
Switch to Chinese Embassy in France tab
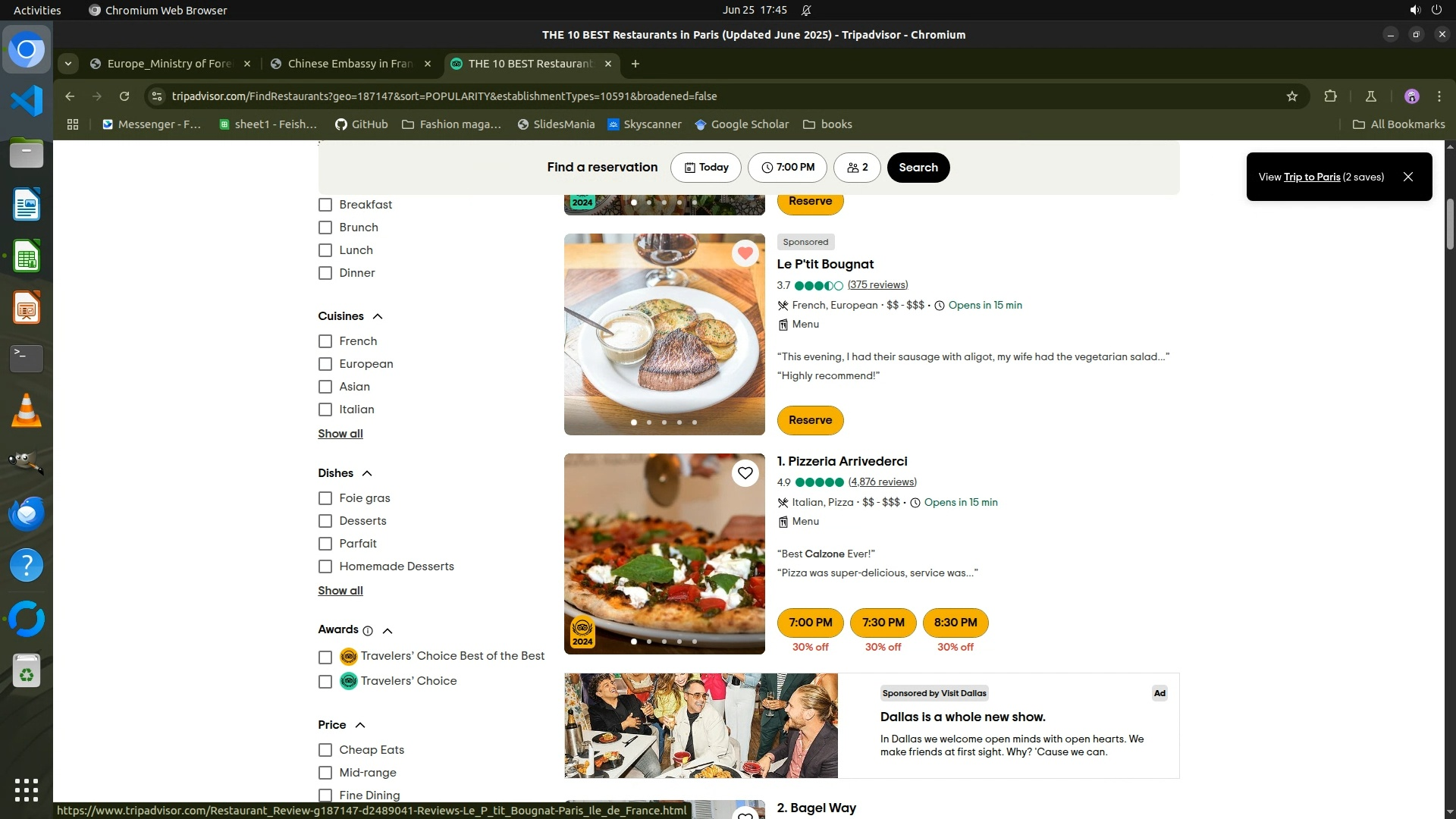click(x=350, y=64)
